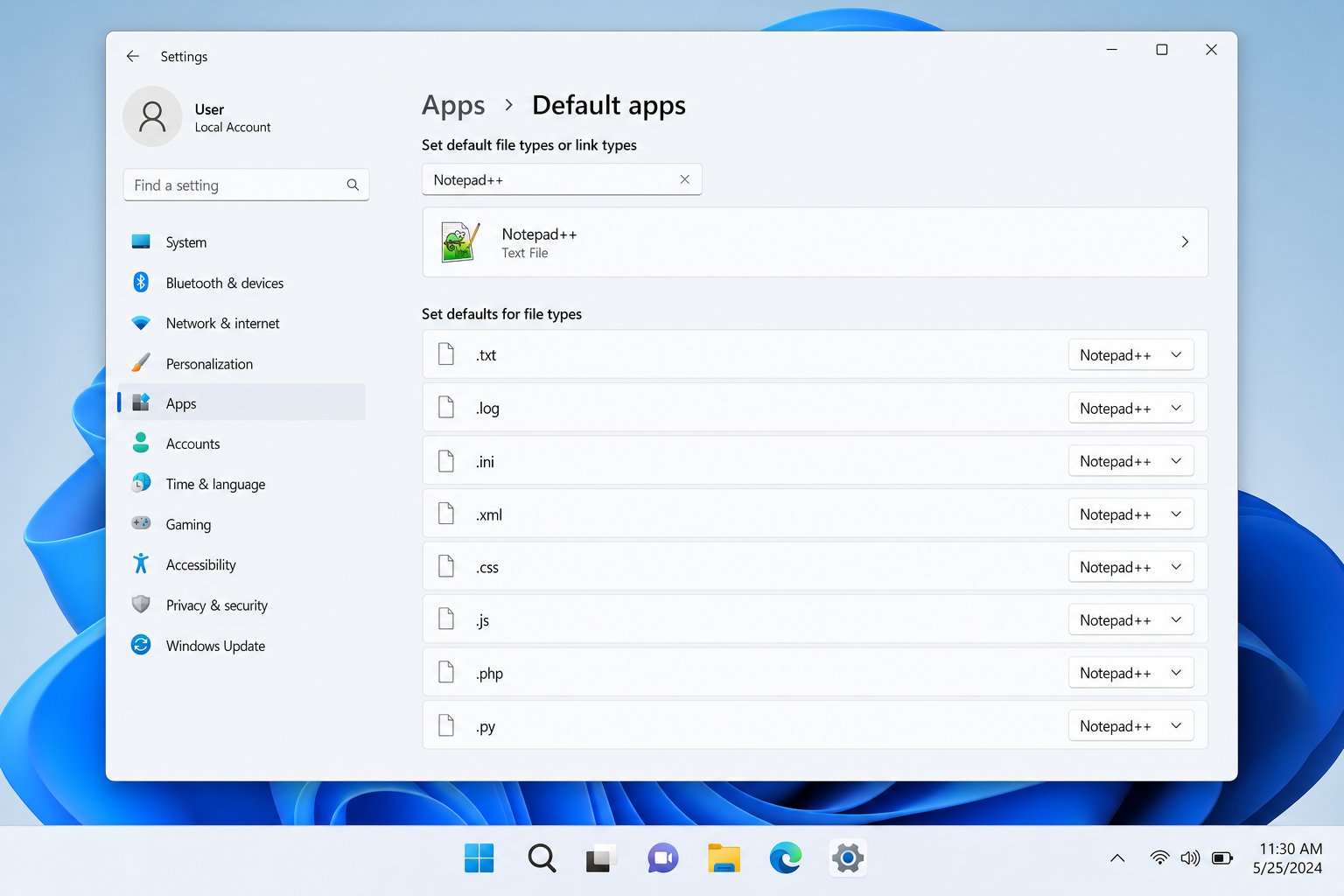Launch the Chat camera app from taskbar
Image resolution: width=1344 pixels, height=896 pixels.
click(x=663, y=858)
